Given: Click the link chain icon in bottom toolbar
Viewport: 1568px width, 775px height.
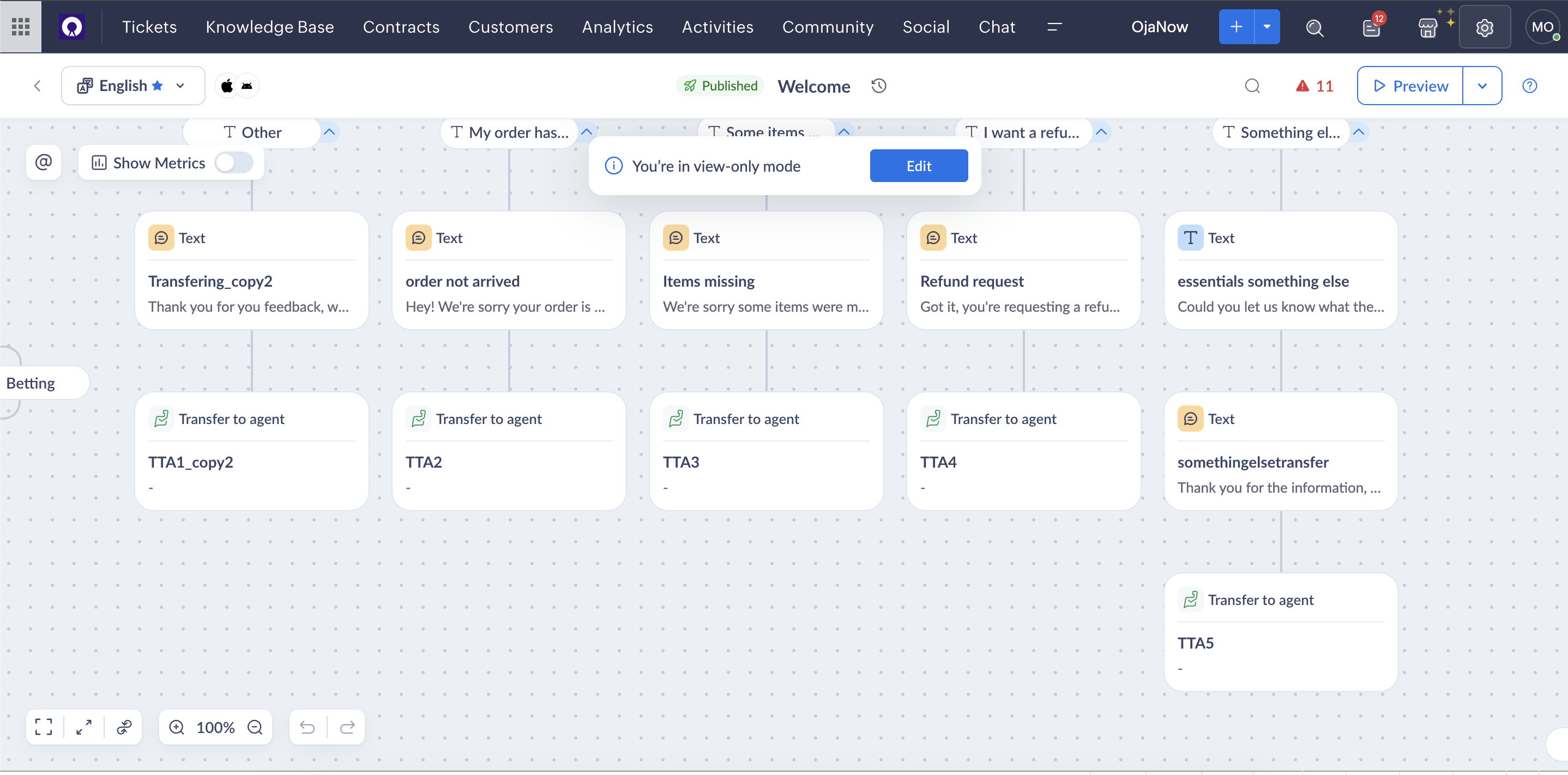Looking at the screenshot, I should (x=124, y=727).
